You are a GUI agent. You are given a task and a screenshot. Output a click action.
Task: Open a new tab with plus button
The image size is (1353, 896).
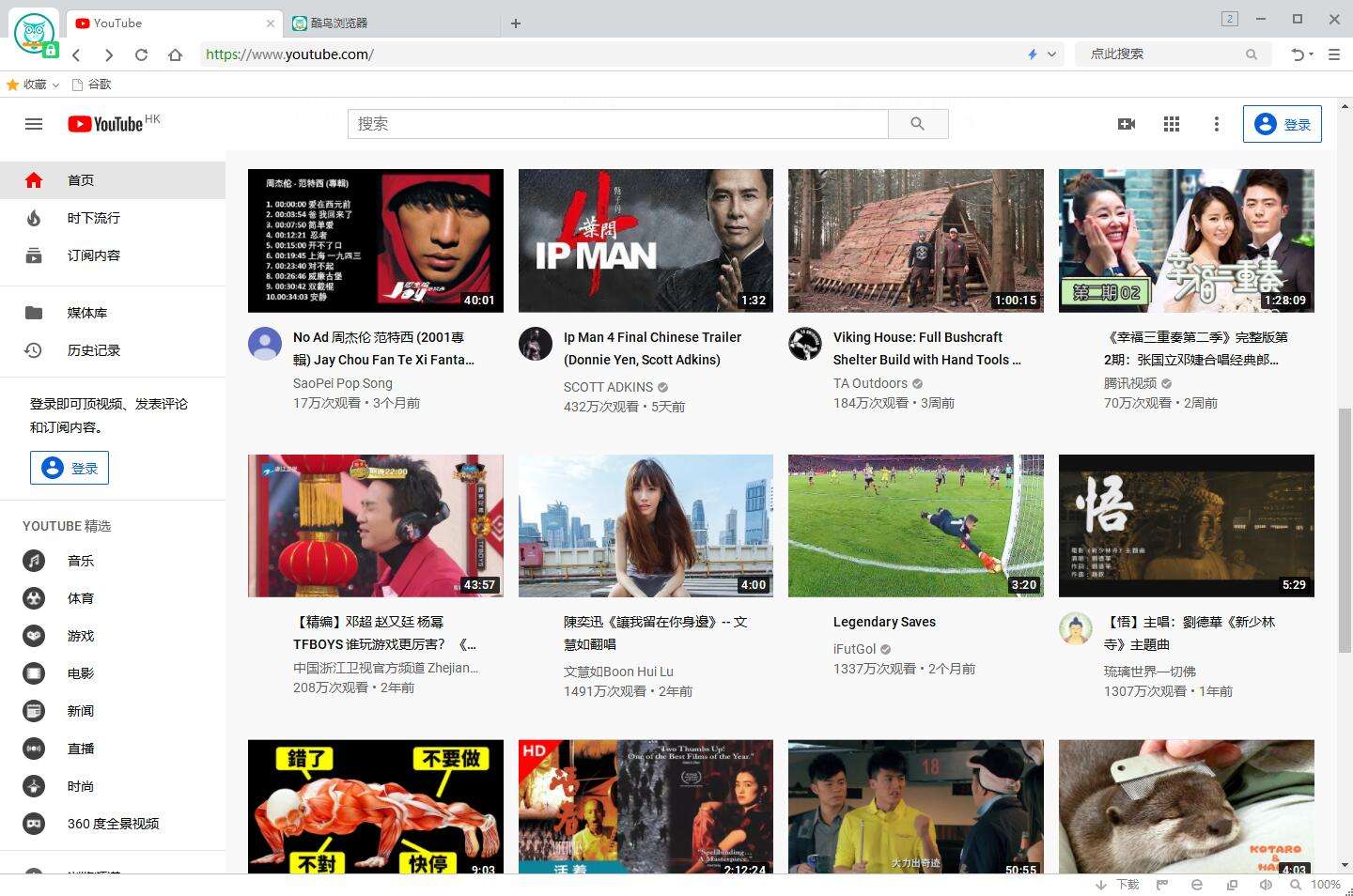click(x=516, y=23)
